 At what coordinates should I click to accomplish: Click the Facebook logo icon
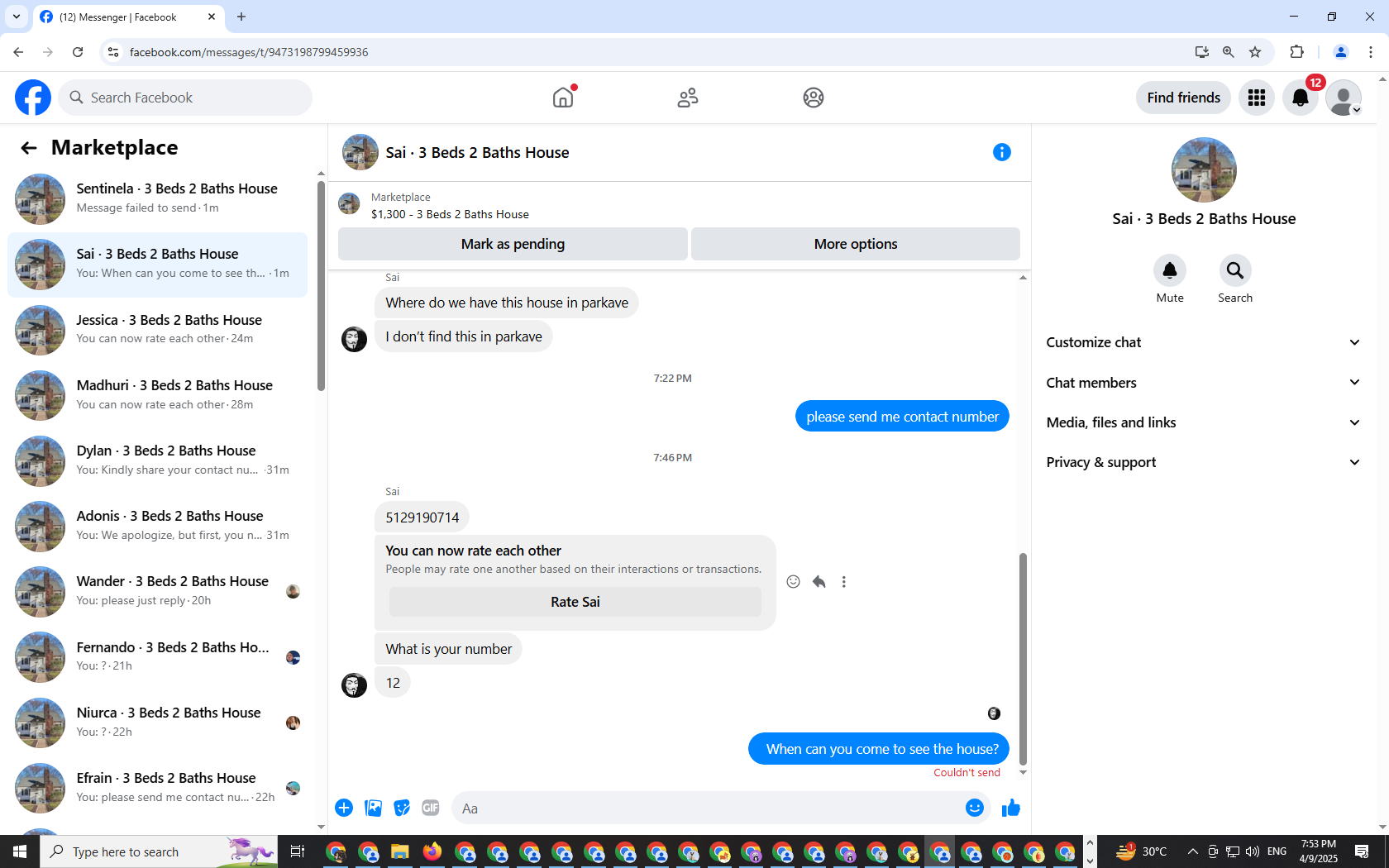coord(33,98)
